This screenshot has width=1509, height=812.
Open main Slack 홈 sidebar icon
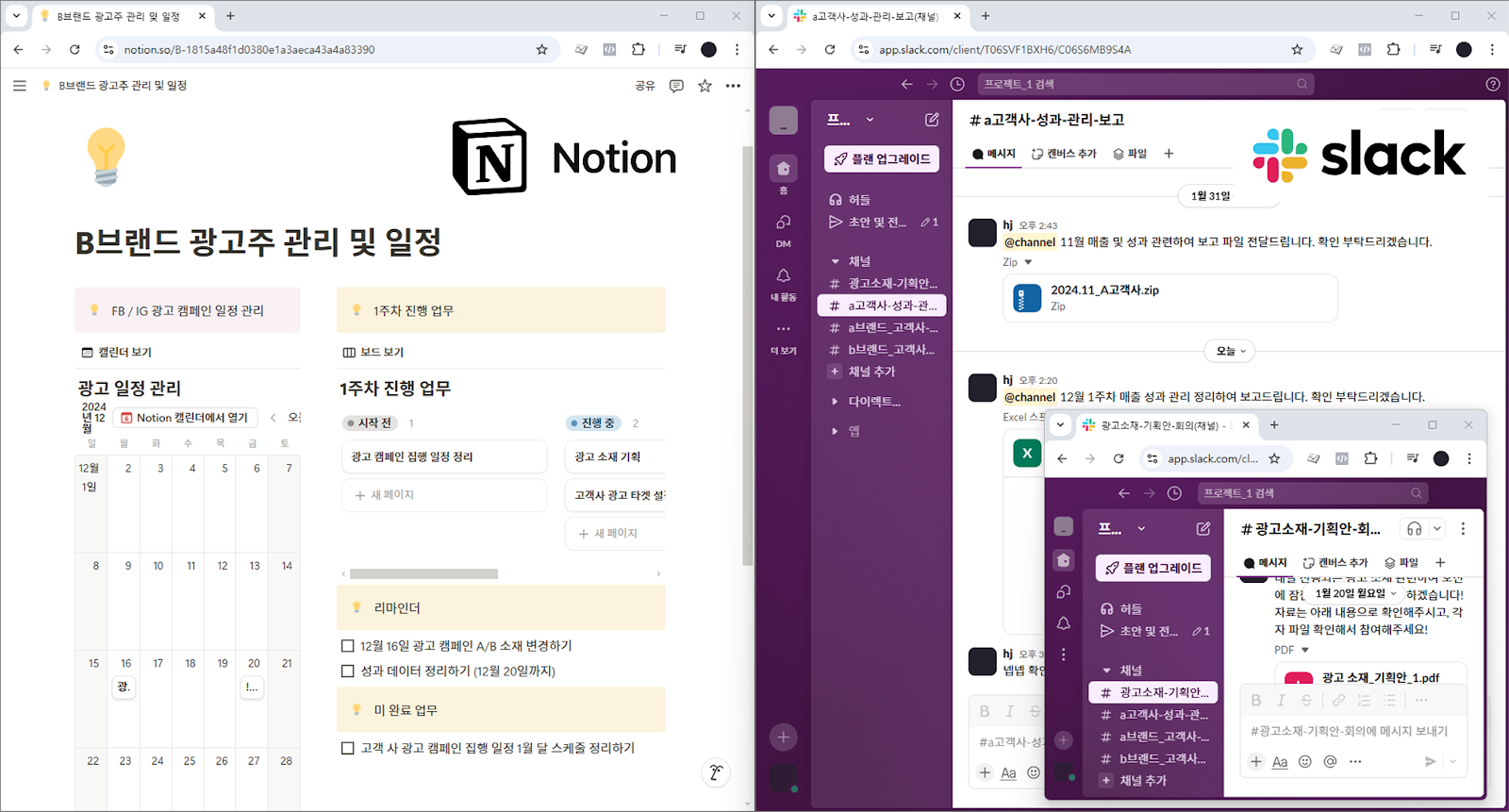(784, 170)
